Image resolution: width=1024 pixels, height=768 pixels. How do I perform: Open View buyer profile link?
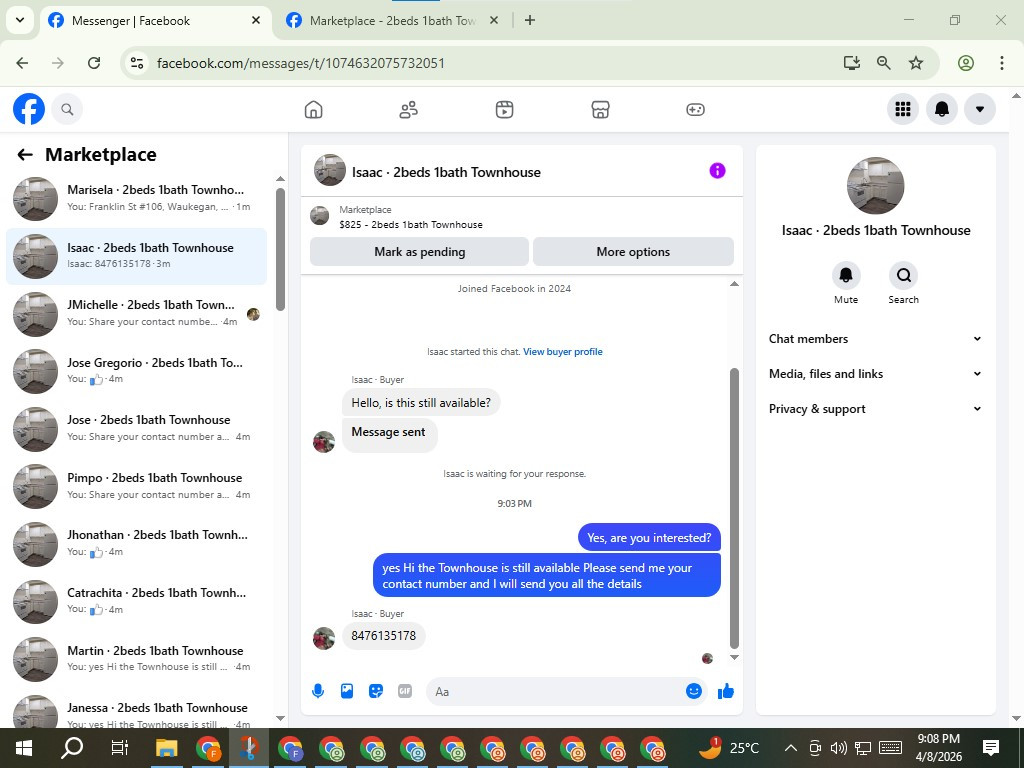pyautogui.click(x=562, y=351)
